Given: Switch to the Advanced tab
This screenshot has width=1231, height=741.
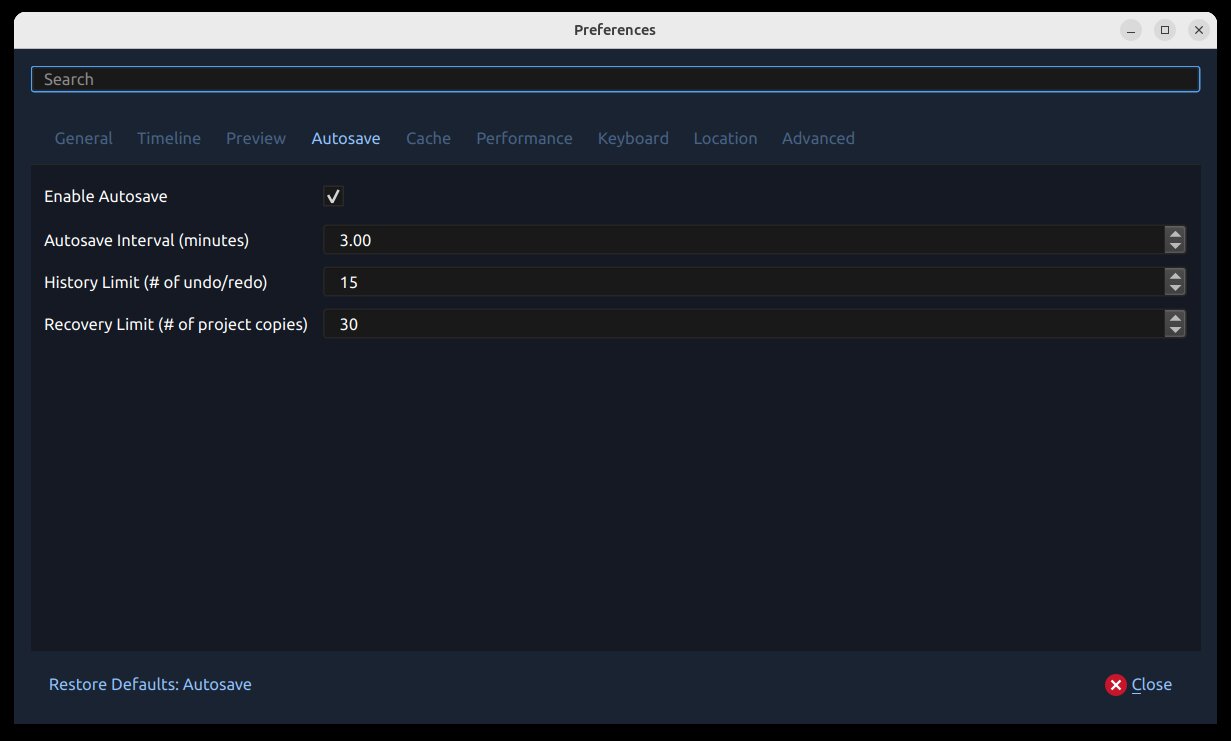Looking at the screenshot, I should click(818, 138).
